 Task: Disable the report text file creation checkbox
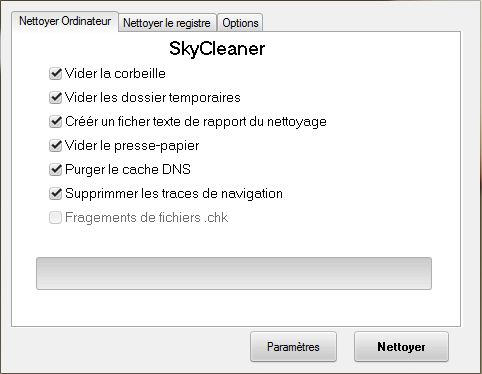[55, 122]
